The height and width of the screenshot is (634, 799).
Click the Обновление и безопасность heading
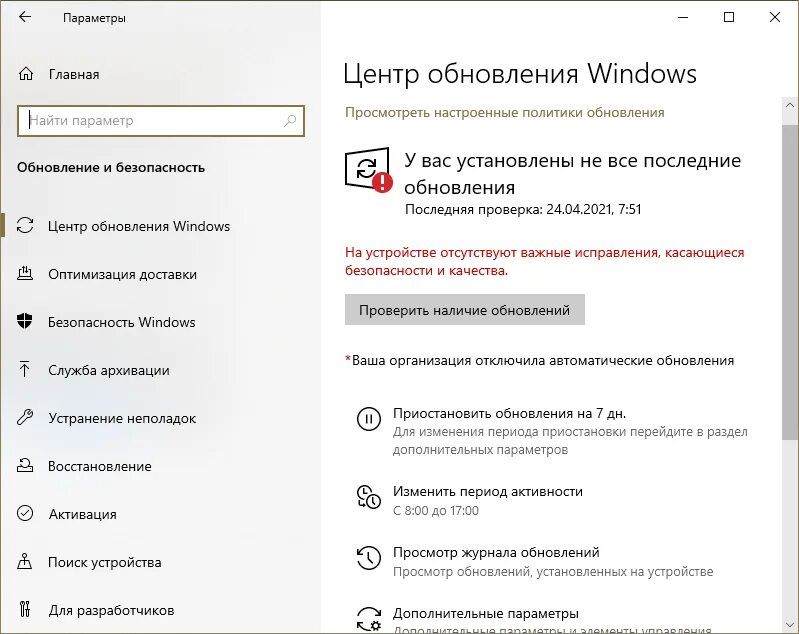coord(111,167)
